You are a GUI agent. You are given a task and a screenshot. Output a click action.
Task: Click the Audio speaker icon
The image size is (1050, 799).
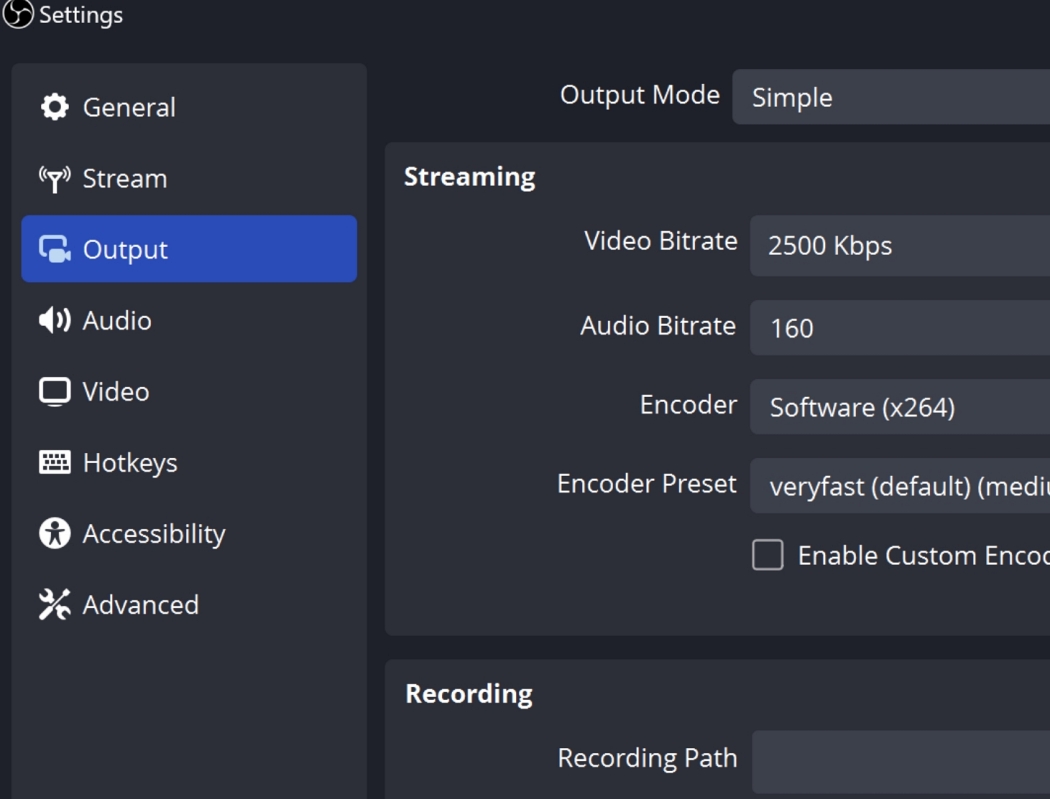pos(54,320)
